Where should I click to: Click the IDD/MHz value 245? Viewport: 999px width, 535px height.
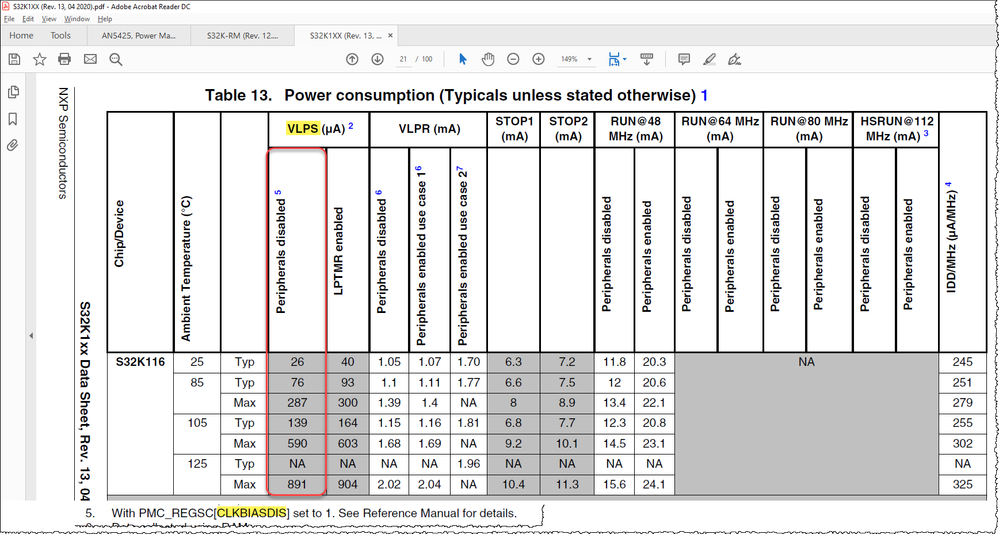[x=963, y=362]
